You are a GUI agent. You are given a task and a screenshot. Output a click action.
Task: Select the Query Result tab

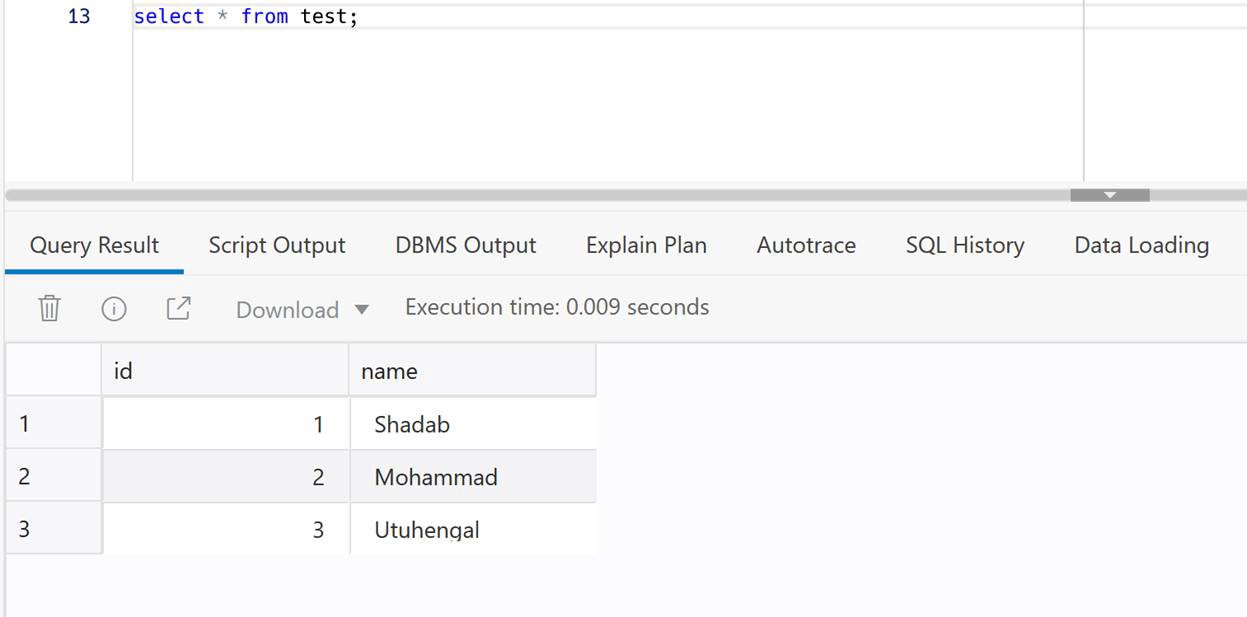coord(94,246)
